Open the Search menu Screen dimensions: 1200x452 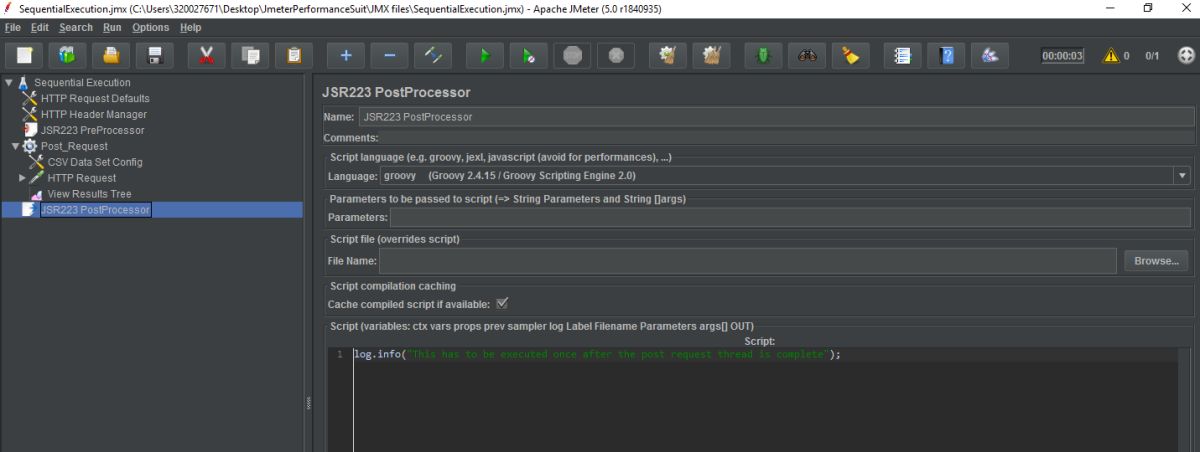[x=75, y=27]
